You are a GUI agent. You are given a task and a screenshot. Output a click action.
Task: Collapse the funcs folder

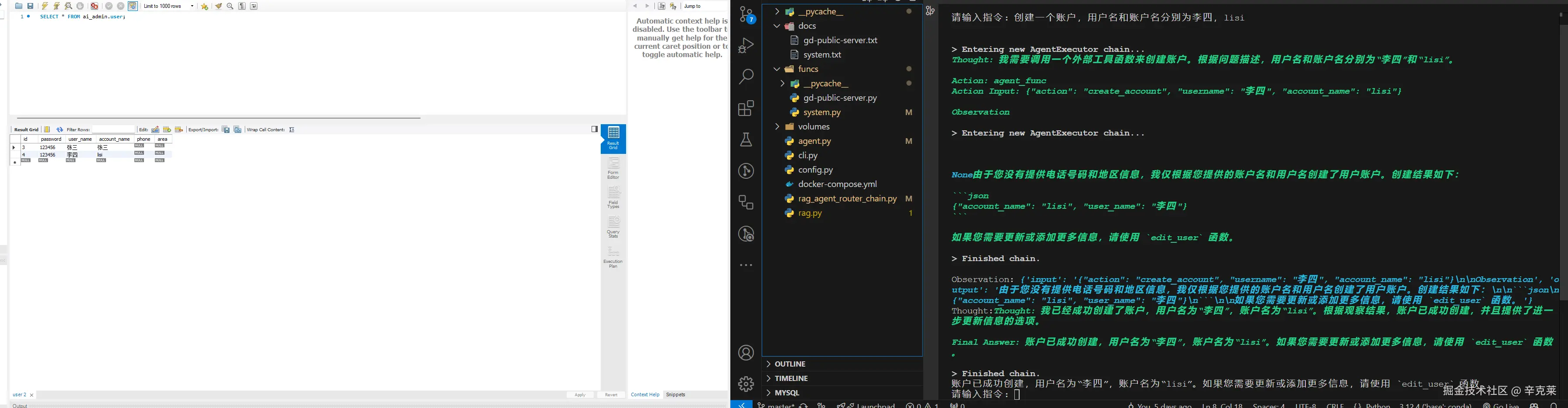click(x=777, y=69)
